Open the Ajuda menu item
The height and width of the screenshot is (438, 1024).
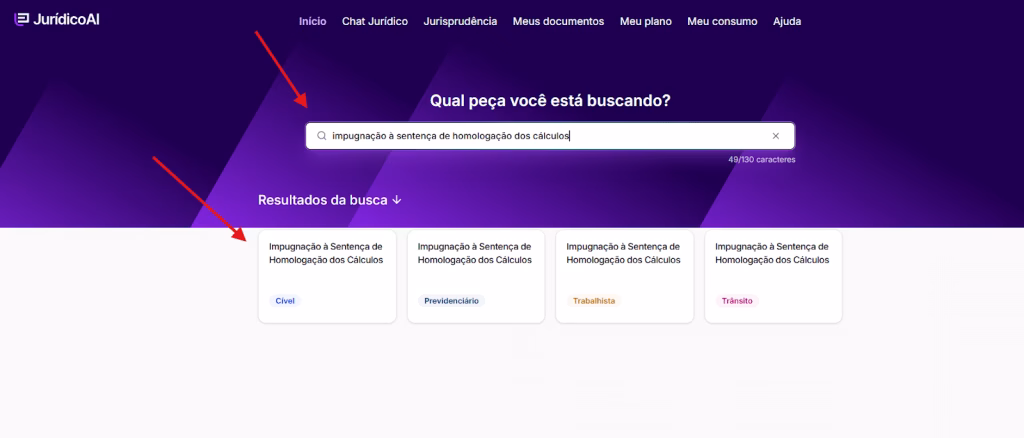787,22
